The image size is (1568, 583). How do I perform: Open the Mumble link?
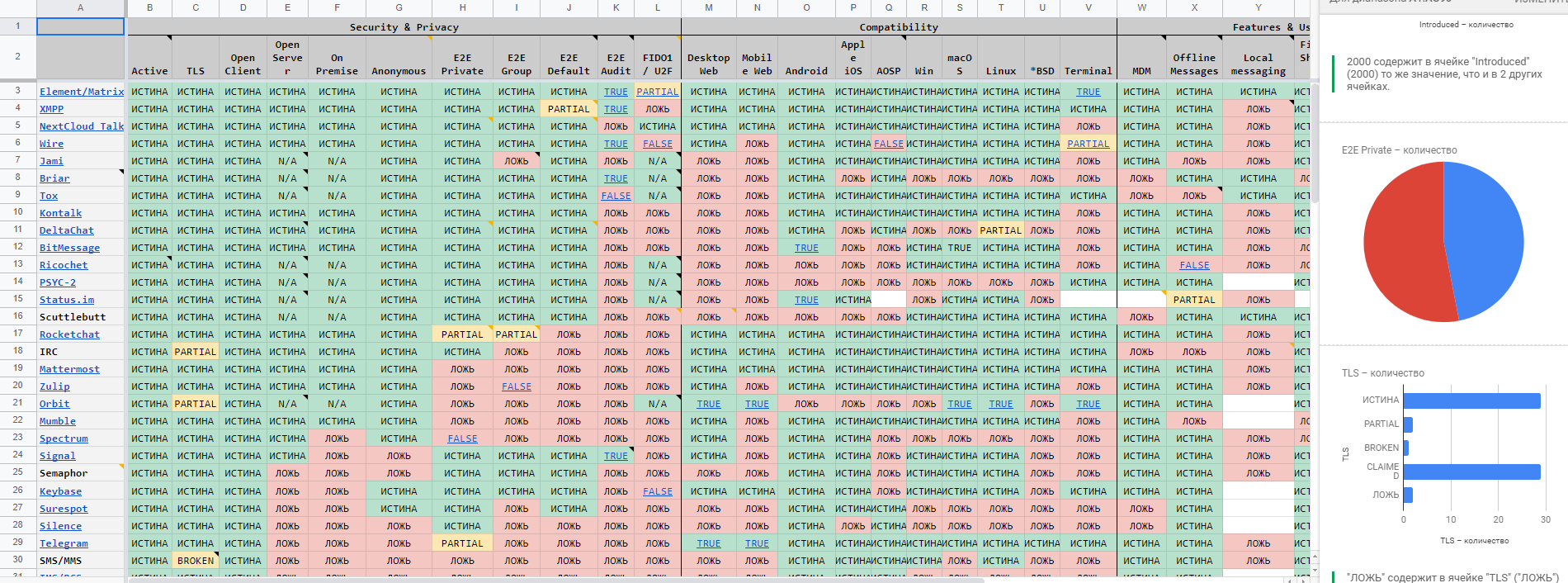[x=58, y=421]
